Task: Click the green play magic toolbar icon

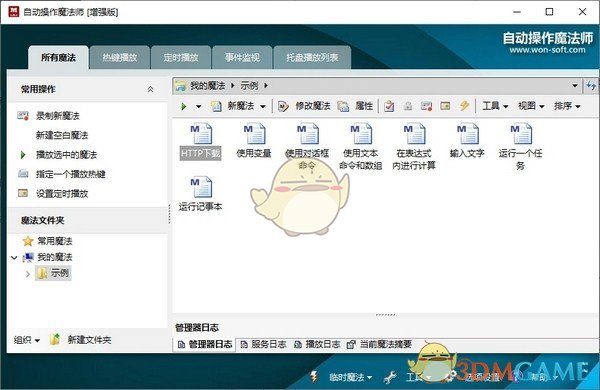Action: [x=184, y=106]
